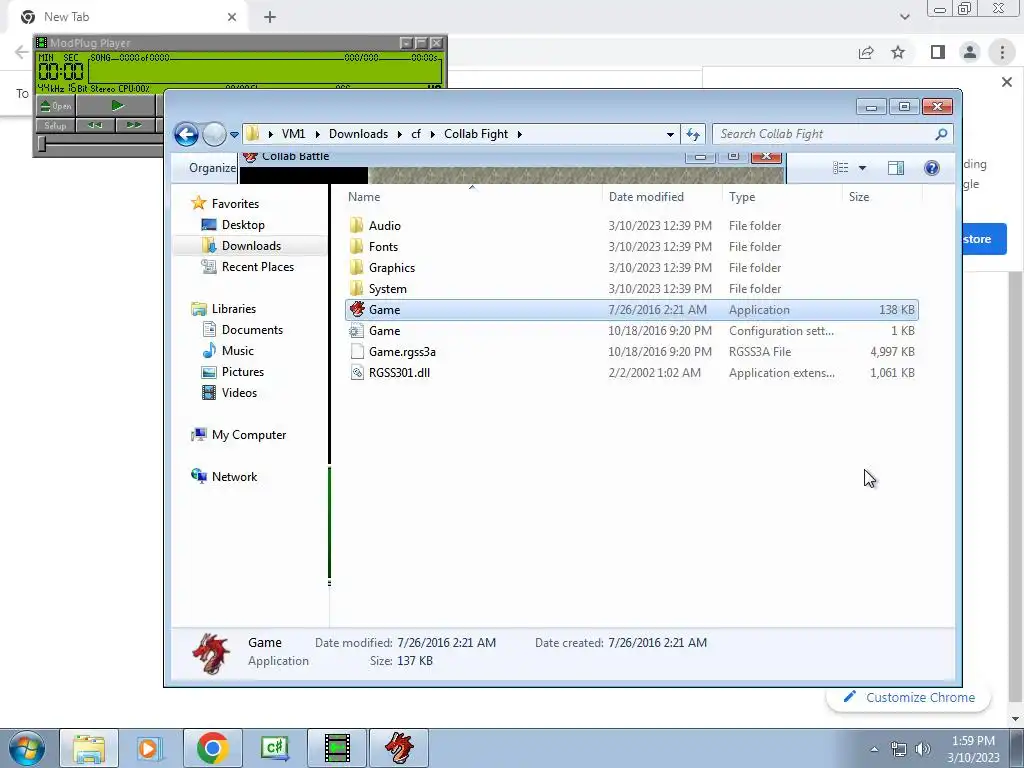Screen dimensions: 1024x768
Task: Open recent pages dropdown beside forward button
Action: [234, 135]
